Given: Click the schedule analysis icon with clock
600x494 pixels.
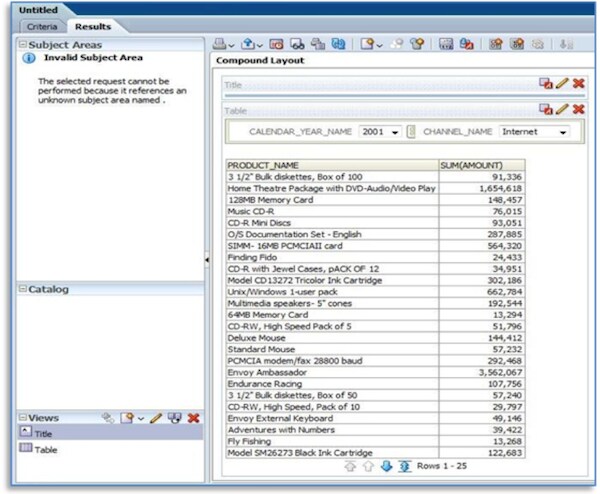Looking at the screenshot, I should point(276,44).
